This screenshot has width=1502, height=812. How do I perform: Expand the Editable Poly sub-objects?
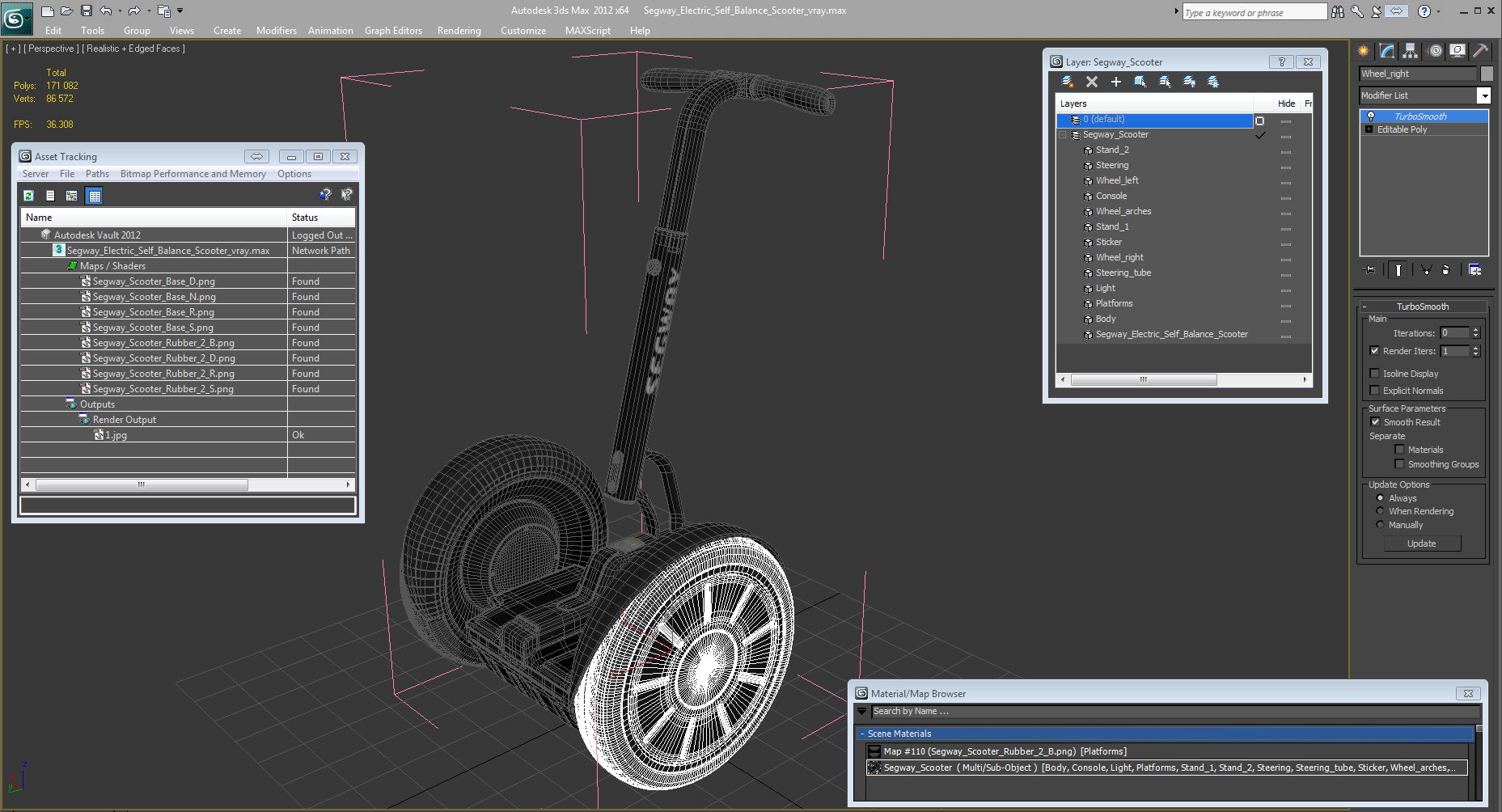click(x=1369, y=129)
